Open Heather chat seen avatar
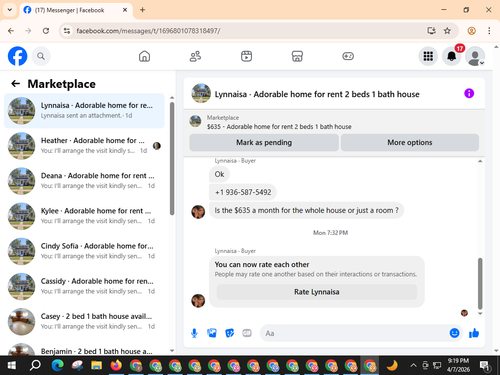This screenshot has width=500, height=375. (157, 146)
